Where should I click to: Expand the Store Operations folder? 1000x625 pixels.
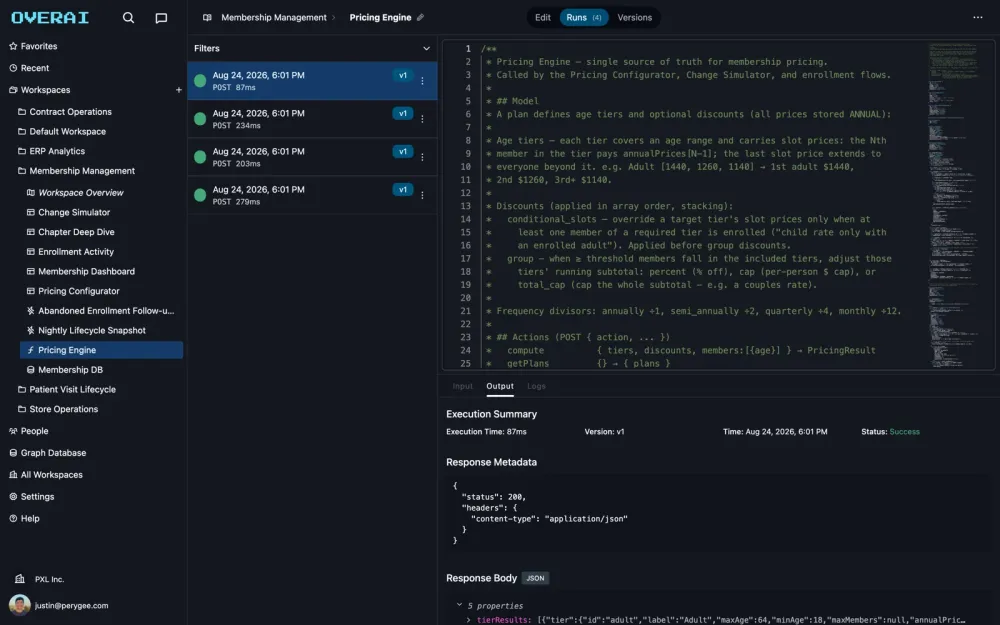(63, 409)
